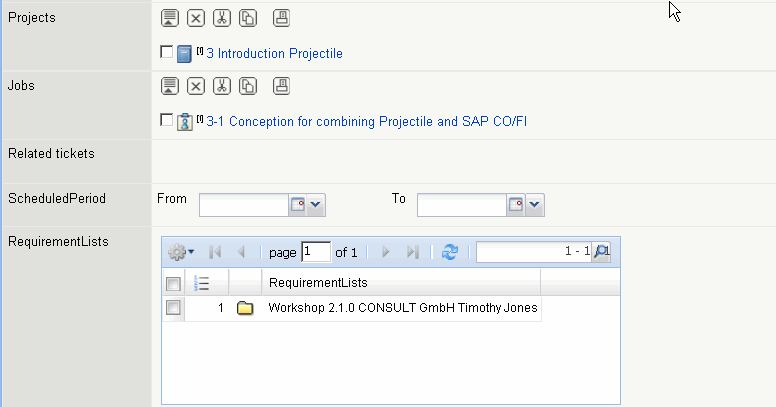Expand the To date dropdown arrow
776x407 pixels.
pos(535,205)
